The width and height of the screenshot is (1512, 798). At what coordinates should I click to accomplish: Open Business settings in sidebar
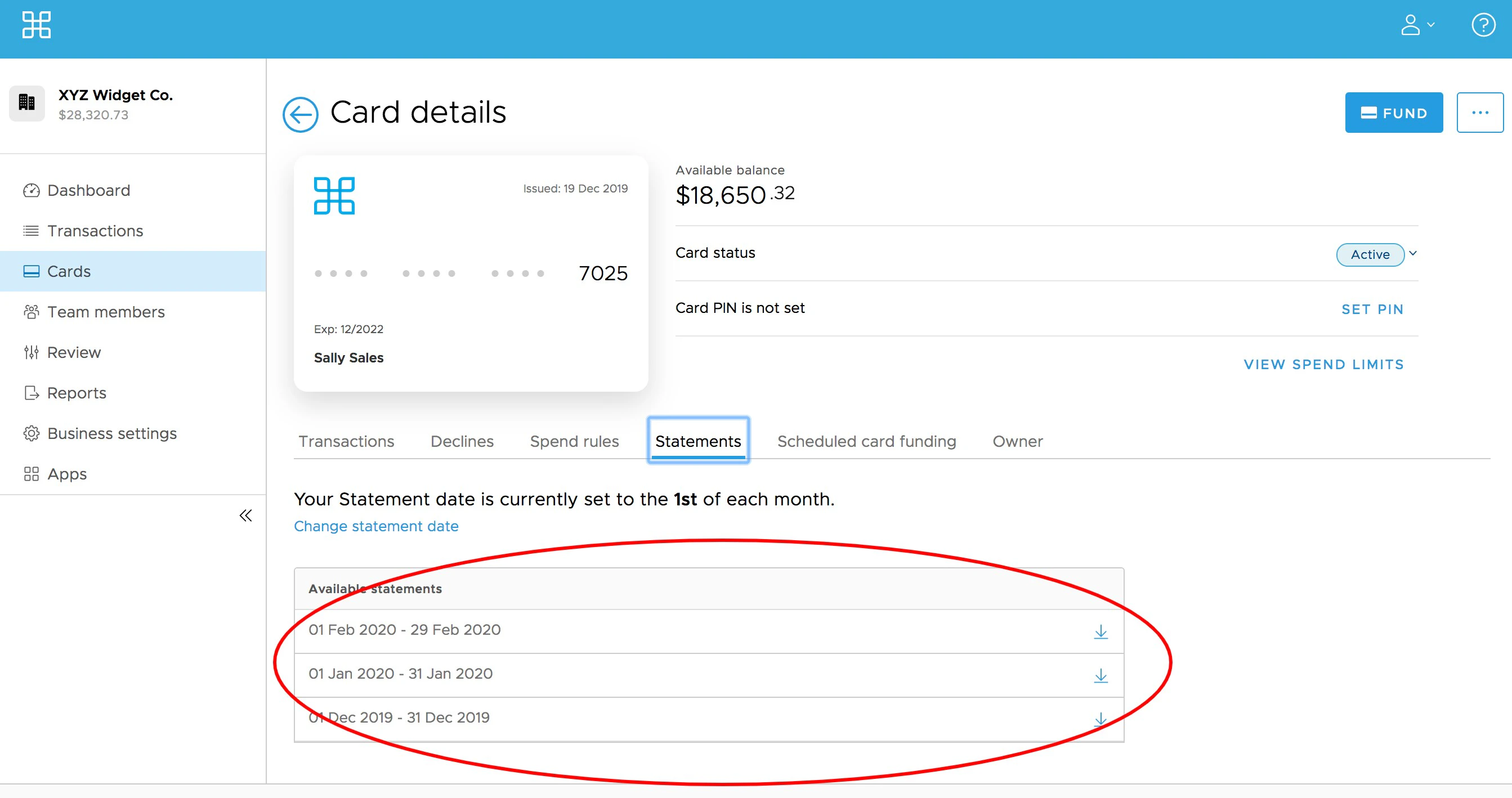(x=111, y=434)
